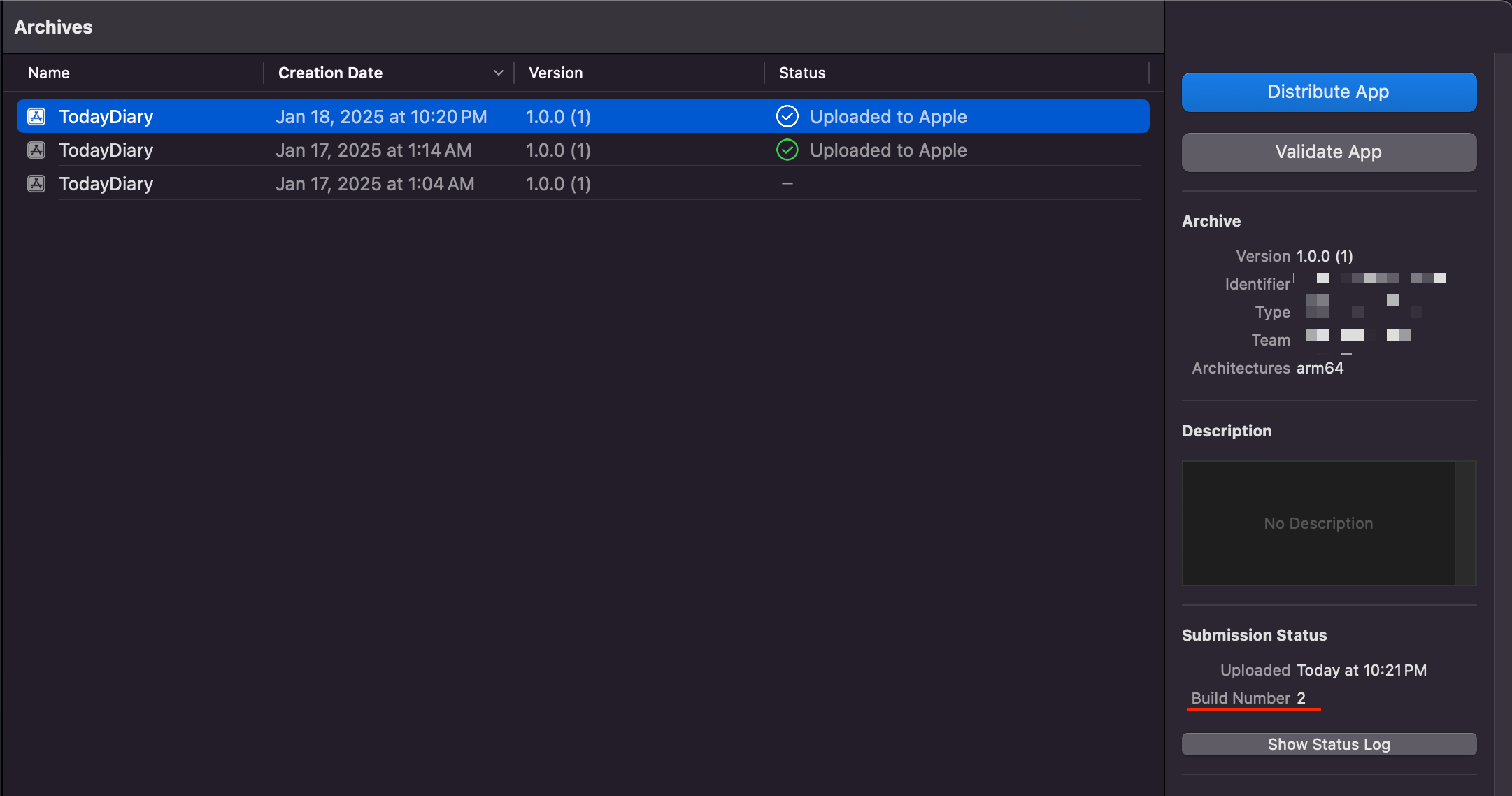Click Architectures arm64 value
The width and height of the screenshot is (1512, 796).
point(1320,368)
